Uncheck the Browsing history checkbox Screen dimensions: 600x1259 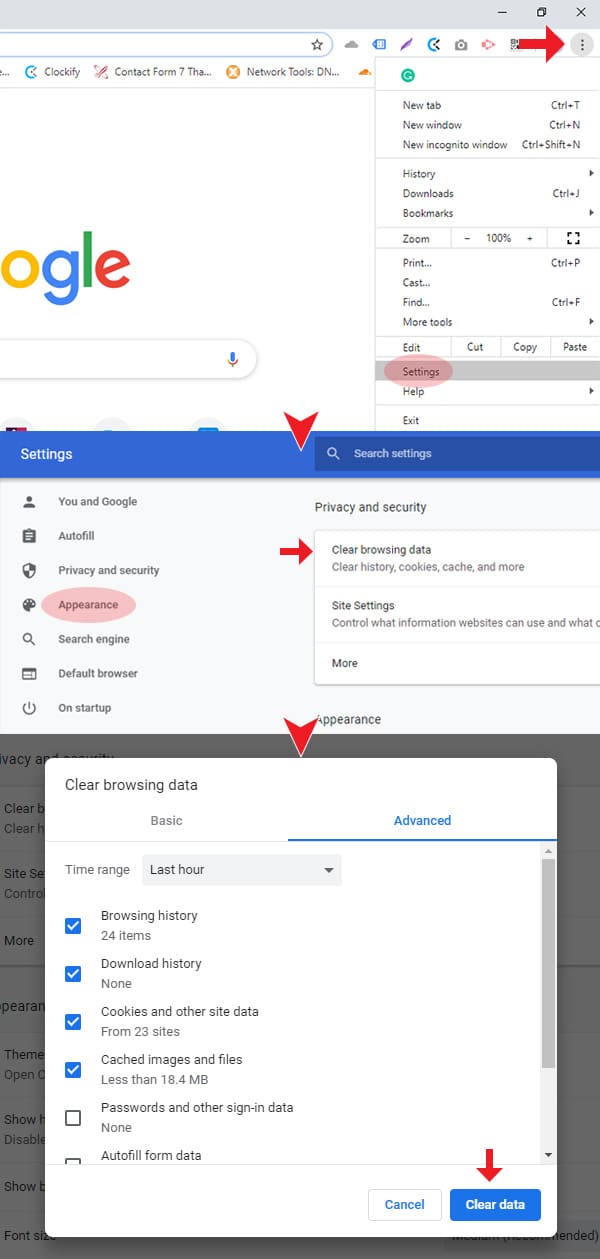coord(73,926)
